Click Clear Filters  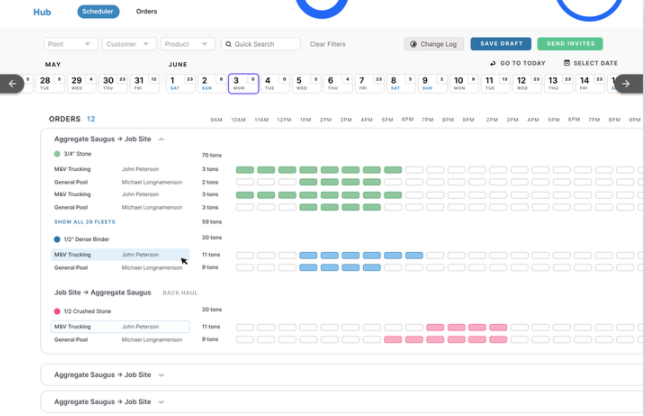pyautogui.click(x=327, y=44)
